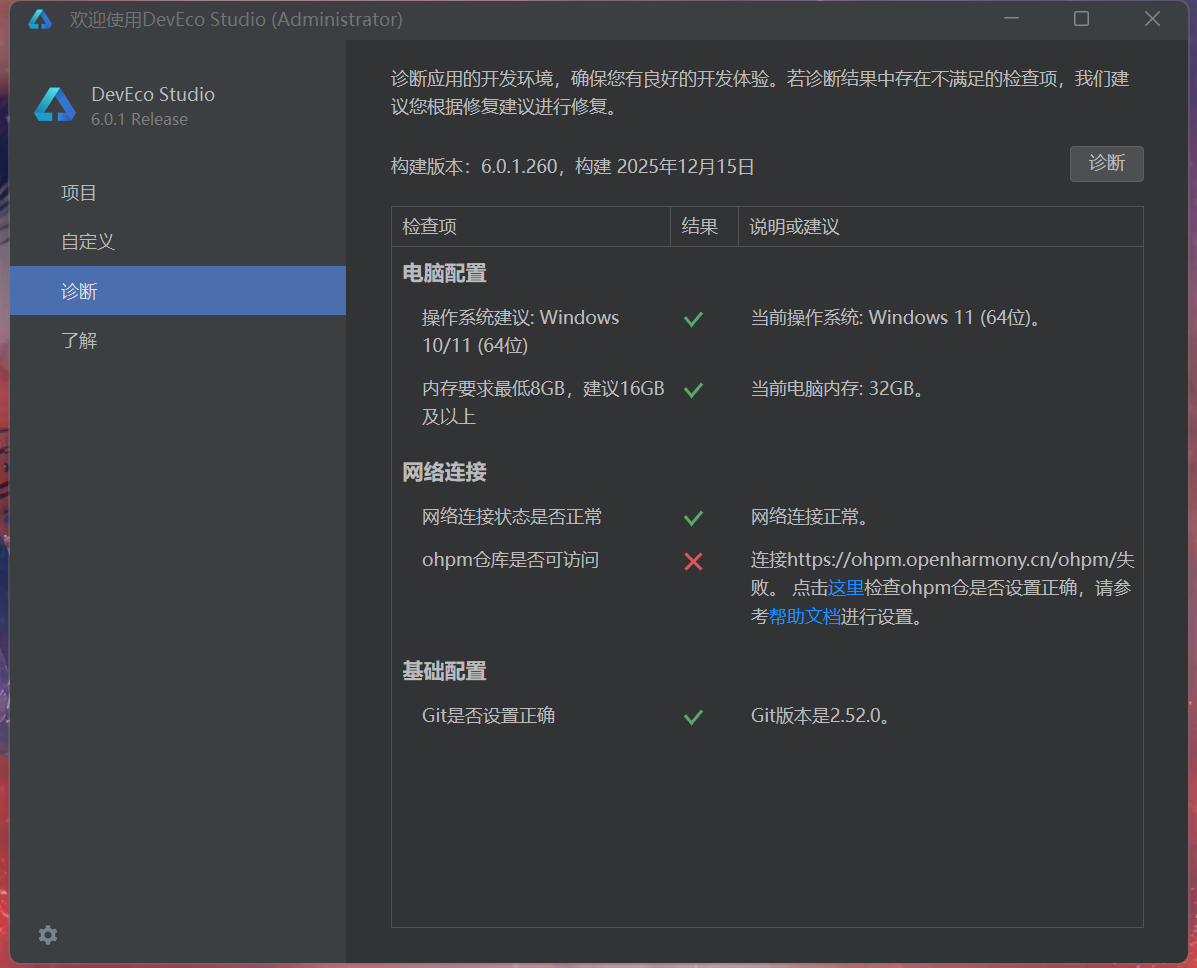The width and height of the screenshot is (1197, 968).
Task: Click the 连接https://ohpm.openharmony.cn/ohpm/失败 text
Action: 943,573
